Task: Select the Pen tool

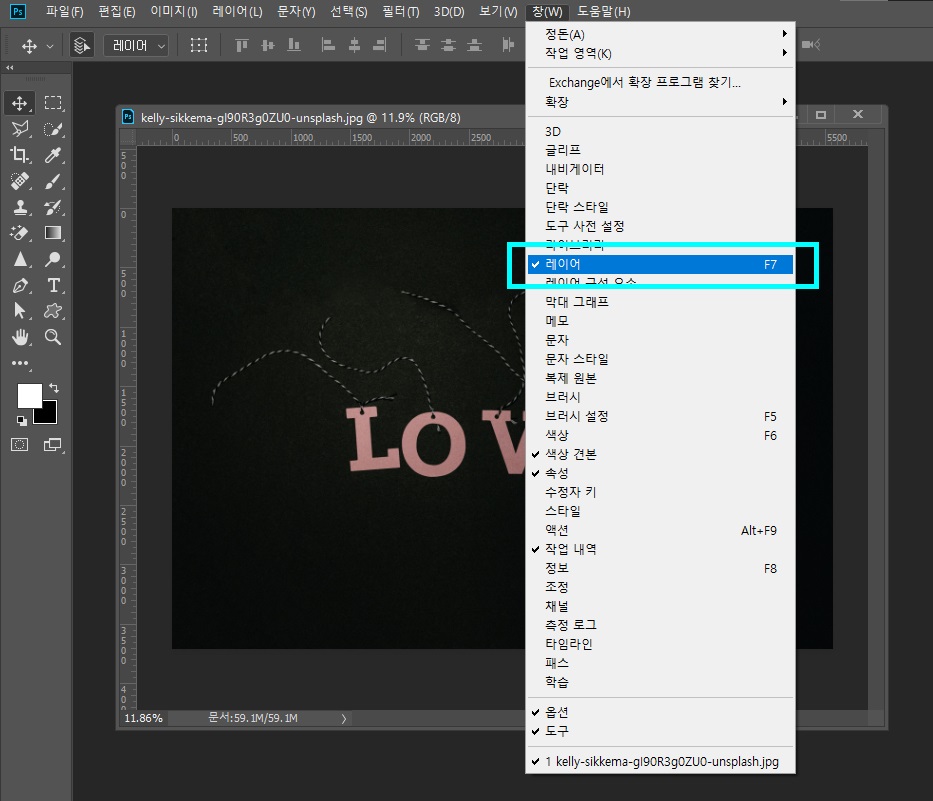Action: pyautogui.click(x=22, y=285)
